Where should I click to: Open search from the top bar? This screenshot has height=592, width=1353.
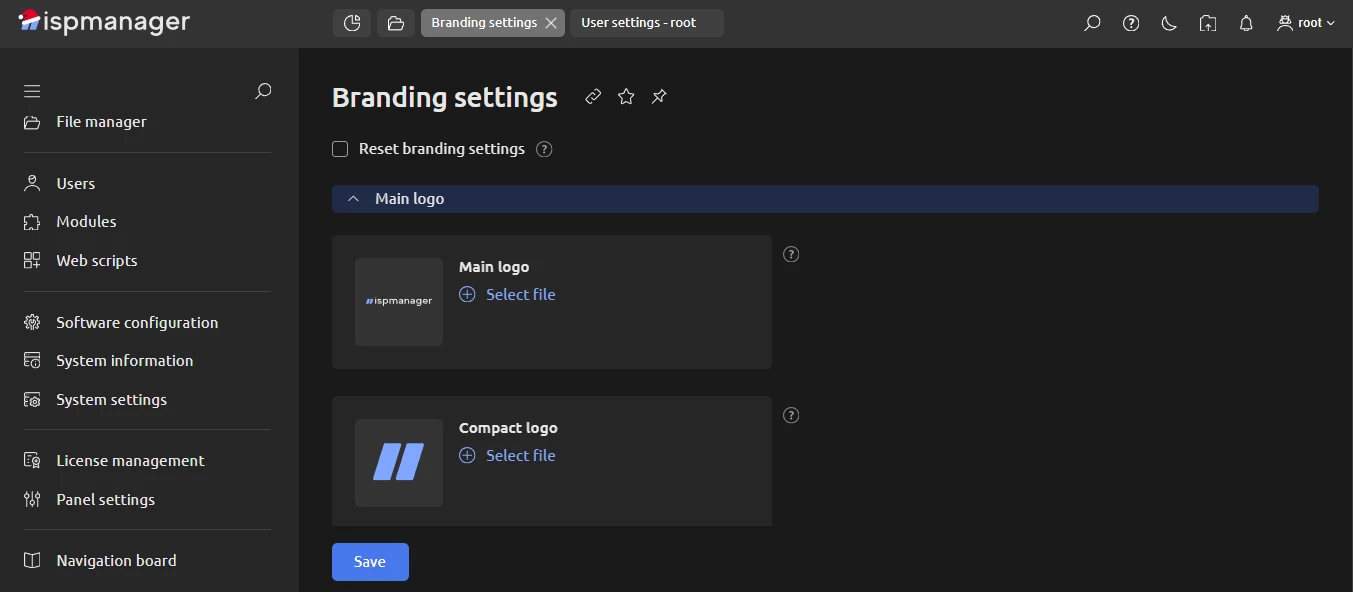(x=1091, y=23)
